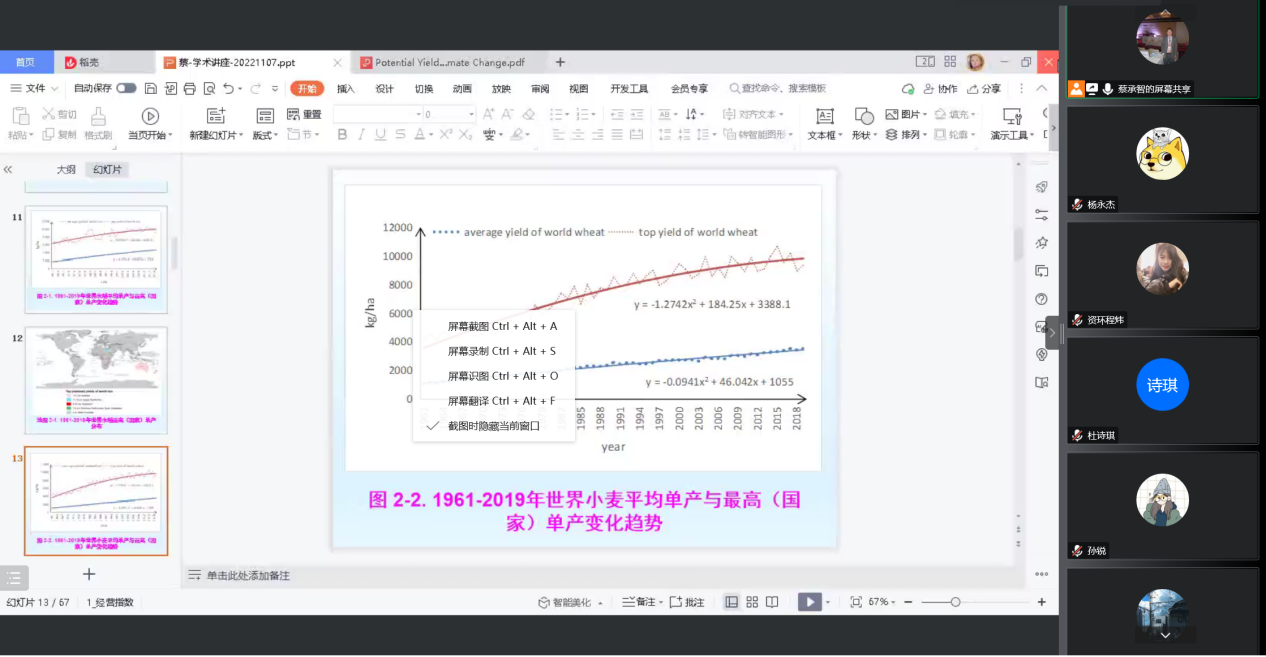The image size is (1266, 657).
Task: Click the new slide icon
Action: (x=215, y=116)
